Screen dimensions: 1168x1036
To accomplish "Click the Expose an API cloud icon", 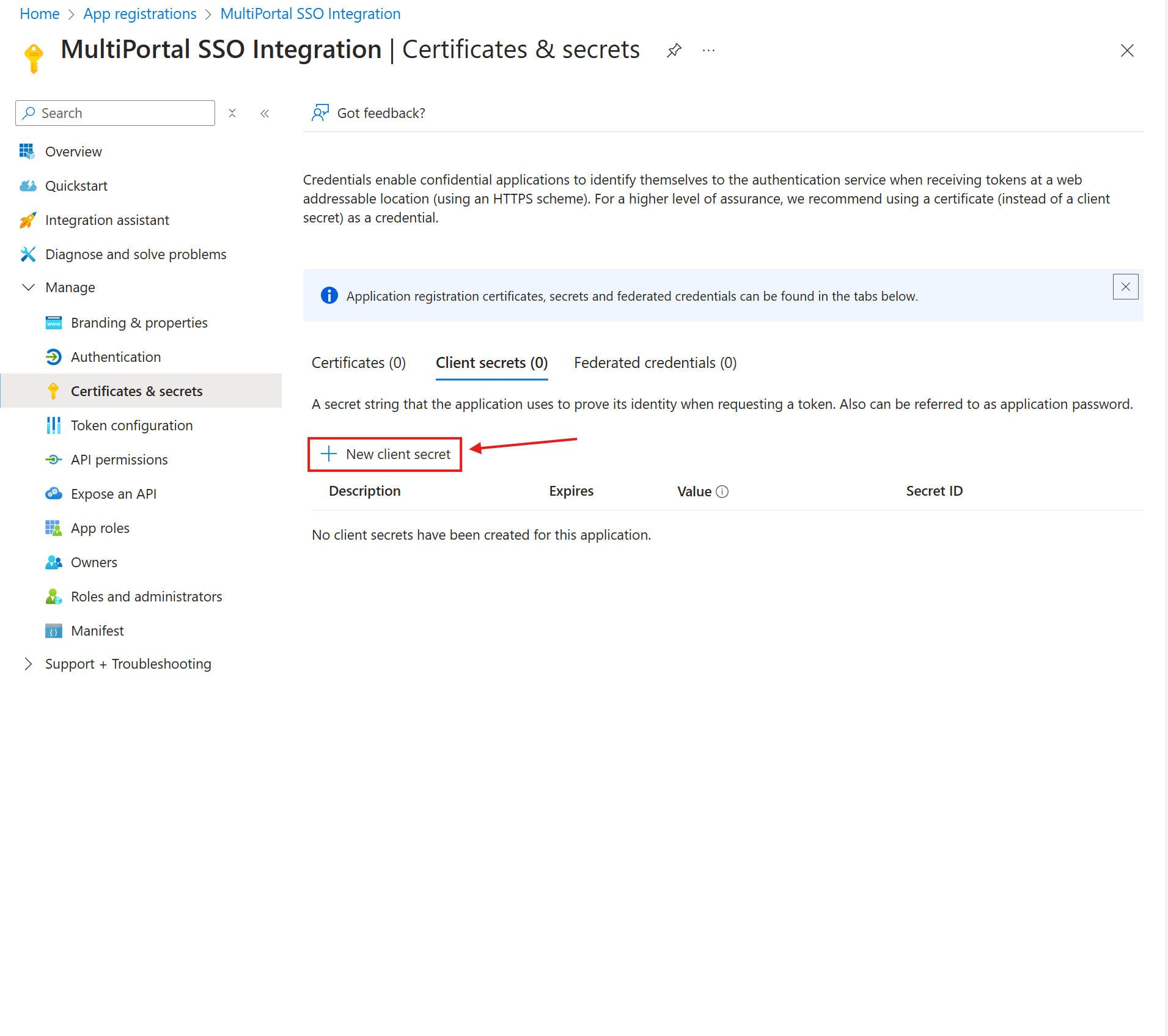I will click(x=54, y=494).
